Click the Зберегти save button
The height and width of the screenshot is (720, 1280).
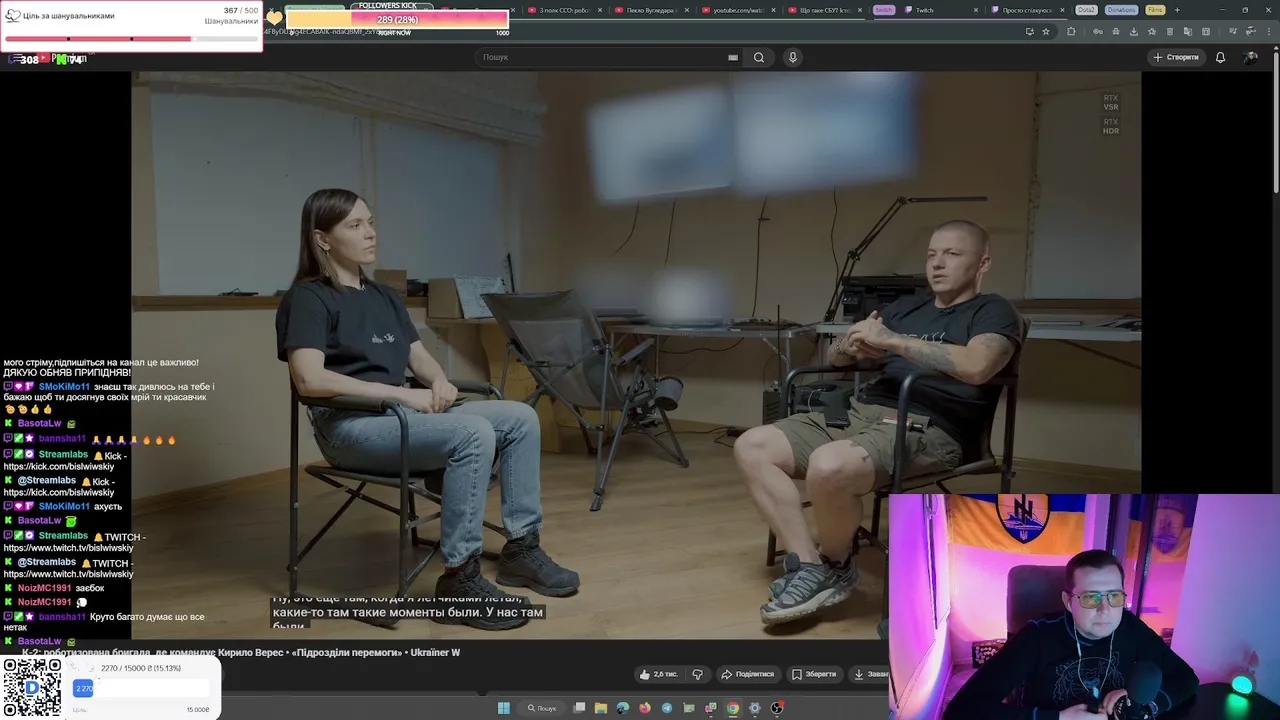pyautogui.click(x=814, y=674)
